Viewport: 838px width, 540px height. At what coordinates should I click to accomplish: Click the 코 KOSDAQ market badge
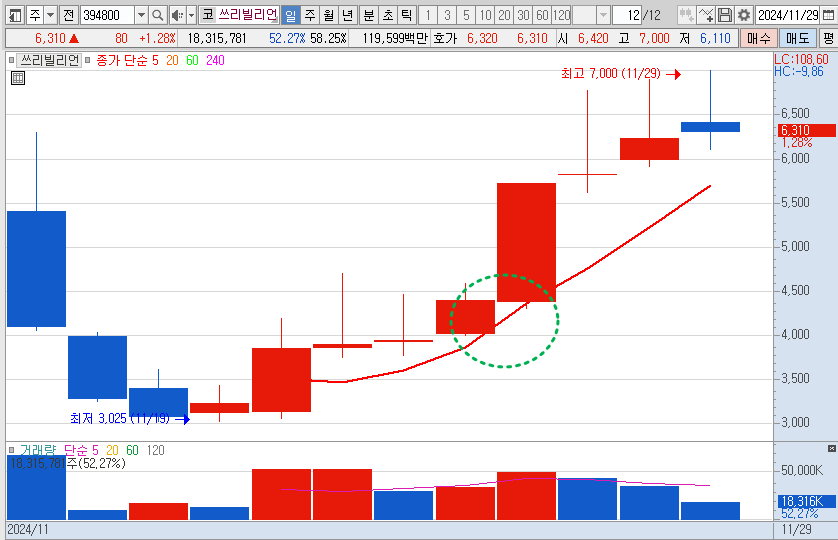click(x=207, y=15)
